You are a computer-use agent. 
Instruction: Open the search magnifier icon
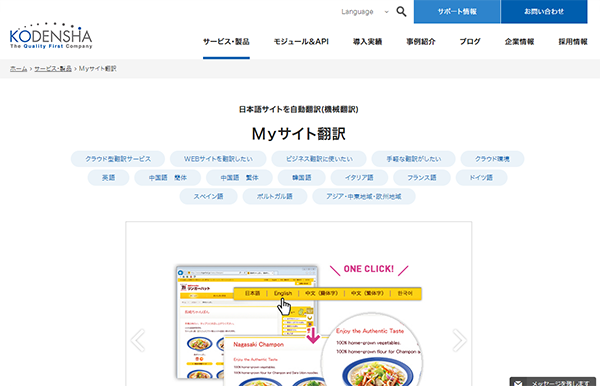[401, 11]
